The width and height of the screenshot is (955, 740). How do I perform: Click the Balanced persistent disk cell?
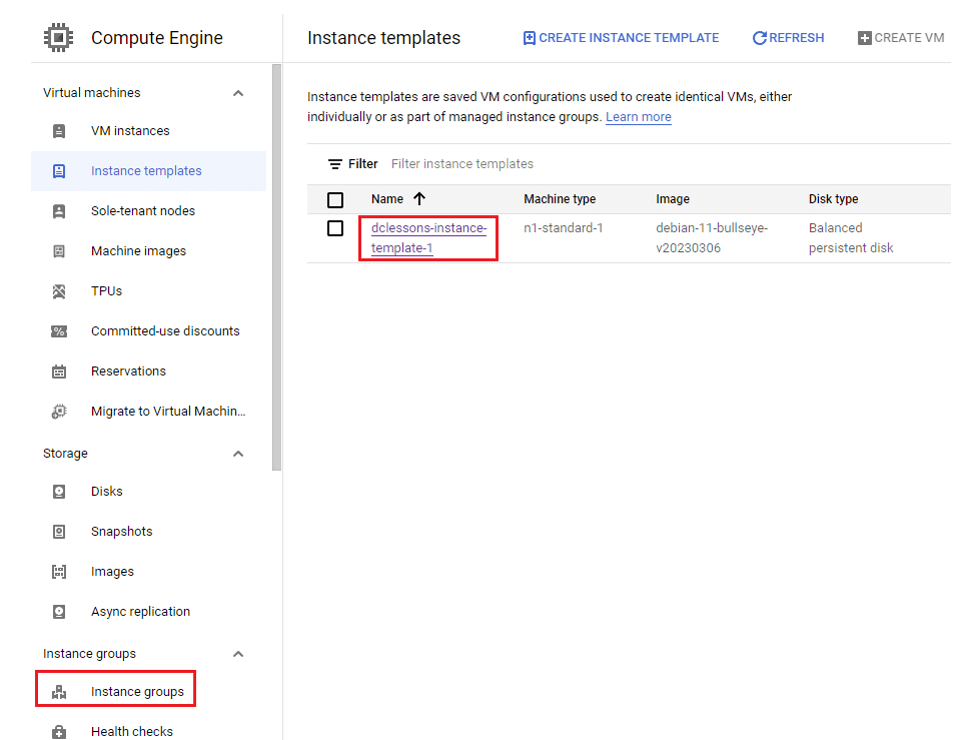tap(851, 238)
